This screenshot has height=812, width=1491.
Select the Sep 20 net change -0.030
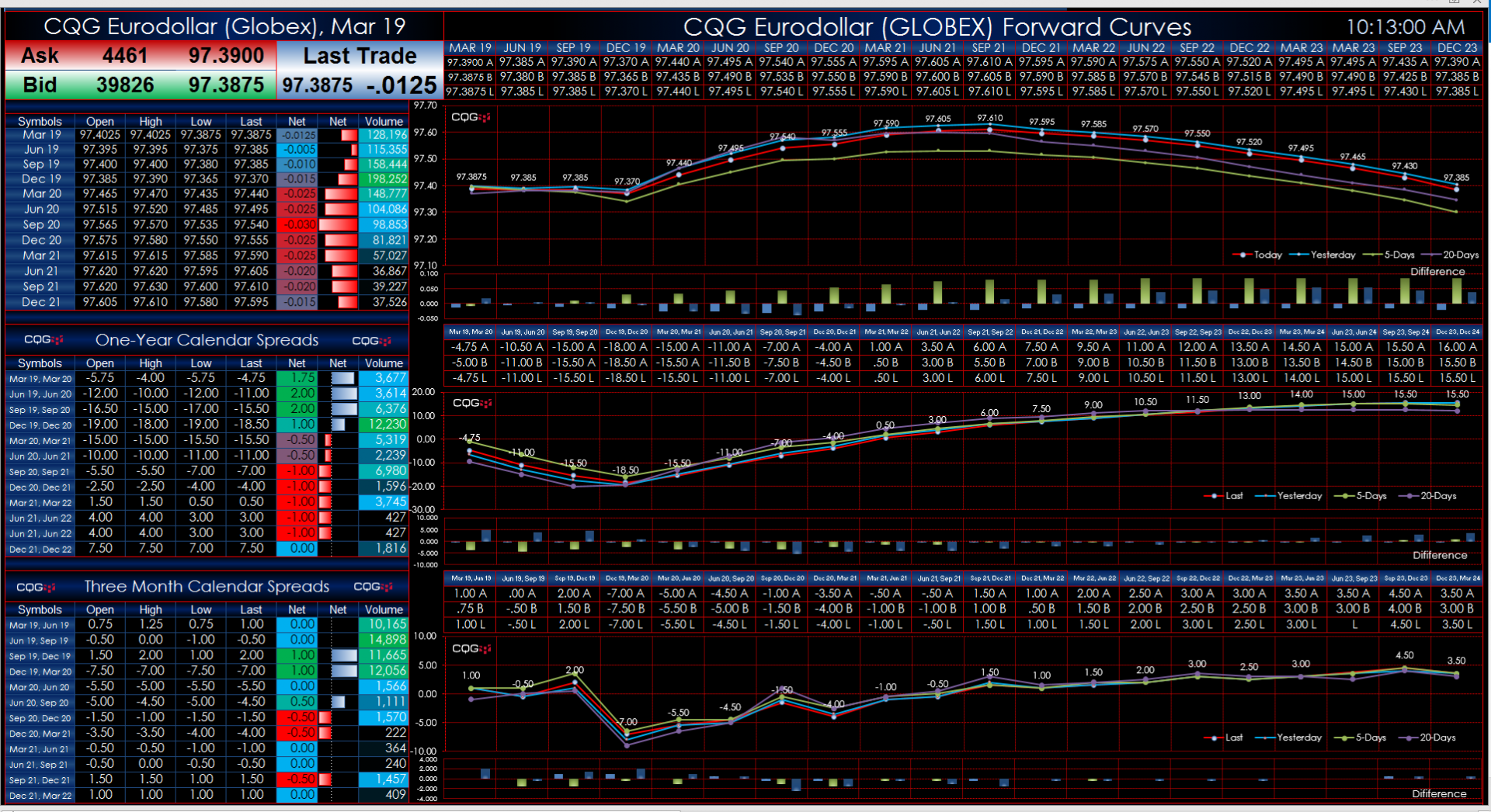(x=299, y=224)
